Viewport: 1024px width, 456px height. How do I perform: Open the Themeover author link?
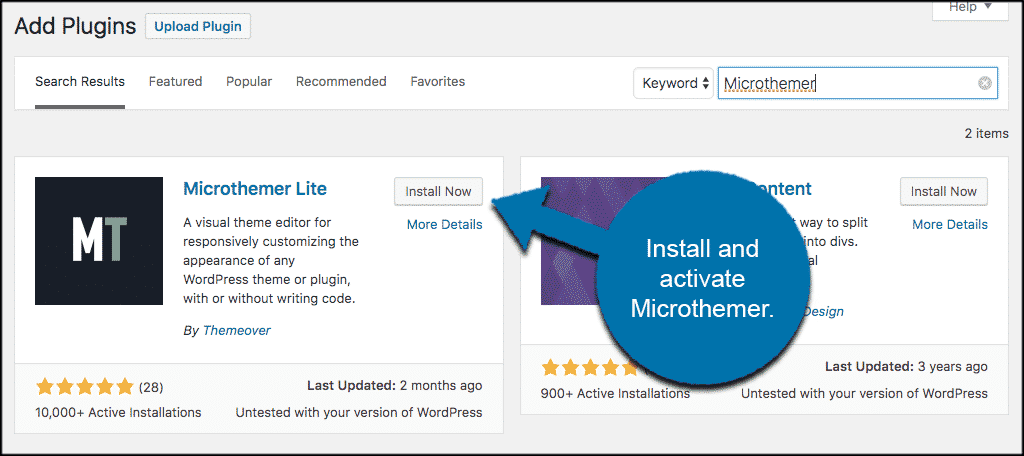236,331
